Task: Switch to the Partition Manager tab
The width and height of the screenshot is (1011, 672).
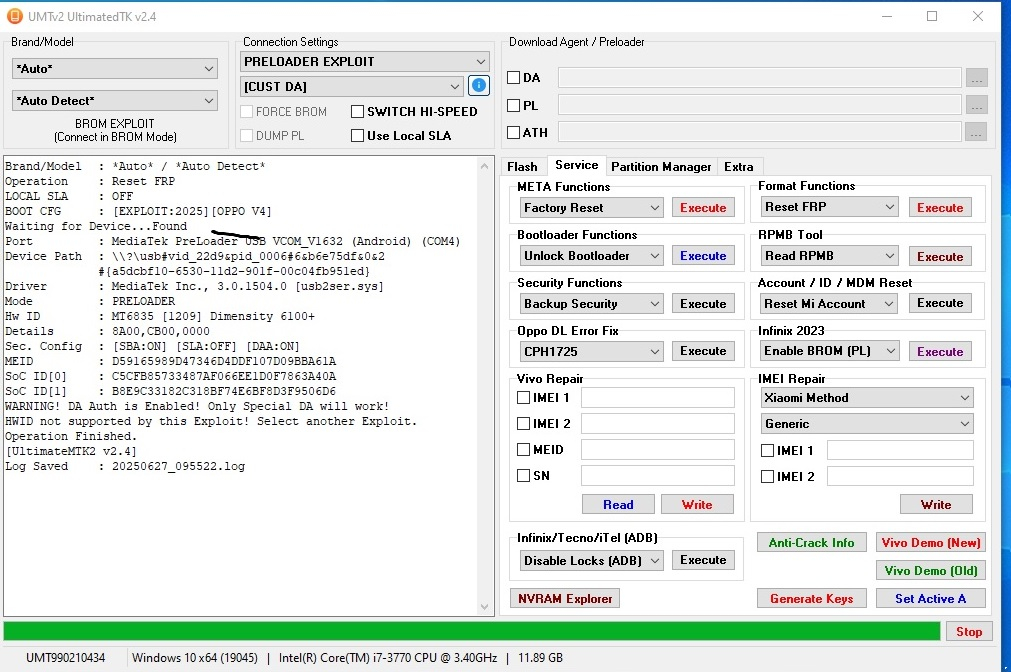Action: (x=661, y=166)
